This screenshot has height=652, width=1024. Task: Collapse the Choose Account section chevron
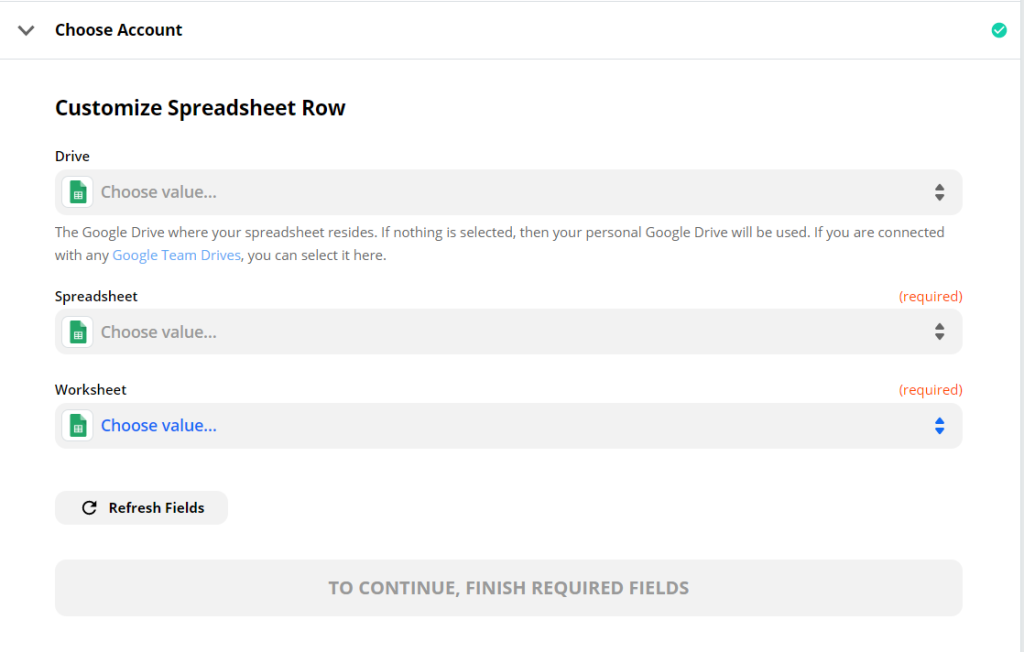pos(26,30)
